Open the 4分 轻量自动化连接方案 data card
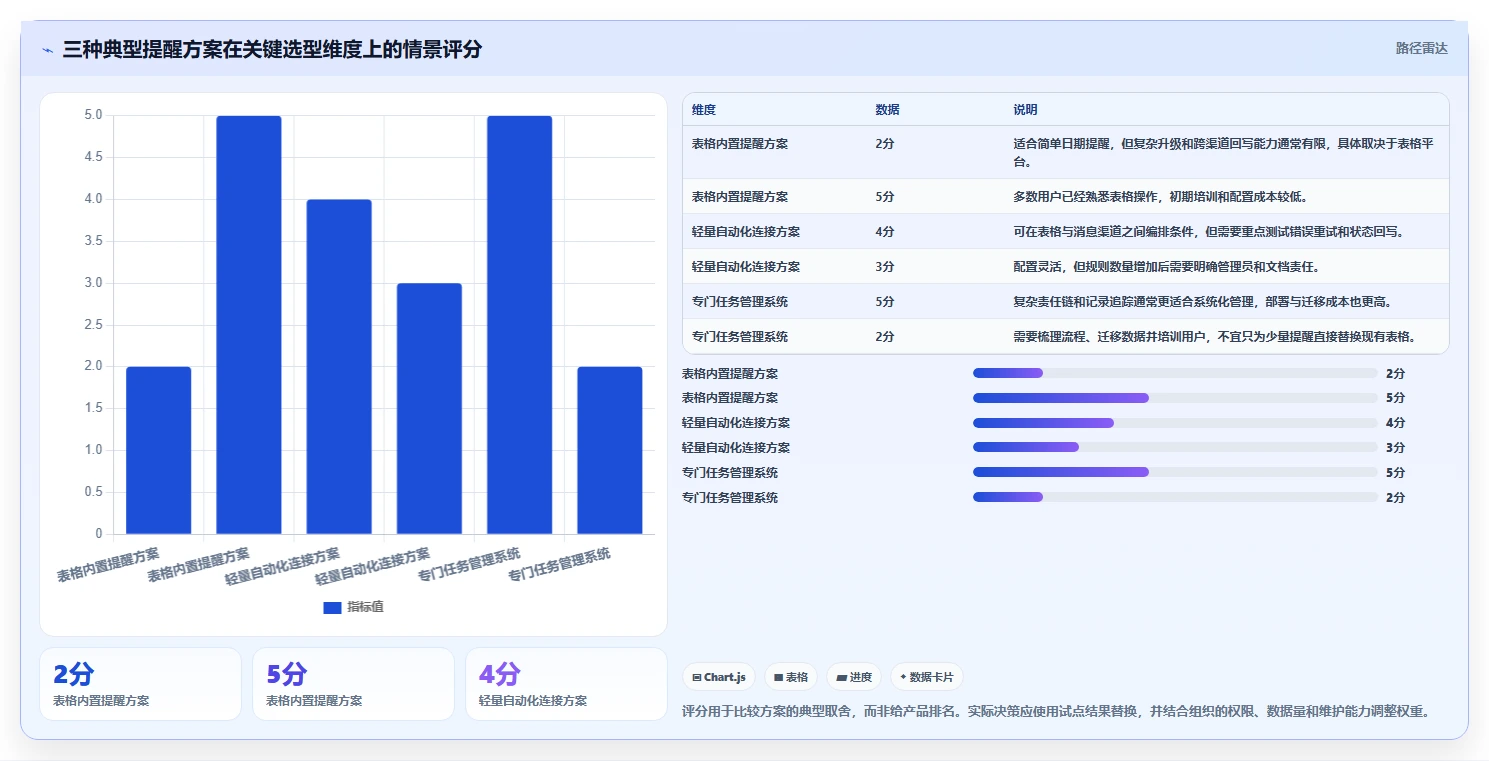This screenshot has height=761, width=1489. point(566,684)
